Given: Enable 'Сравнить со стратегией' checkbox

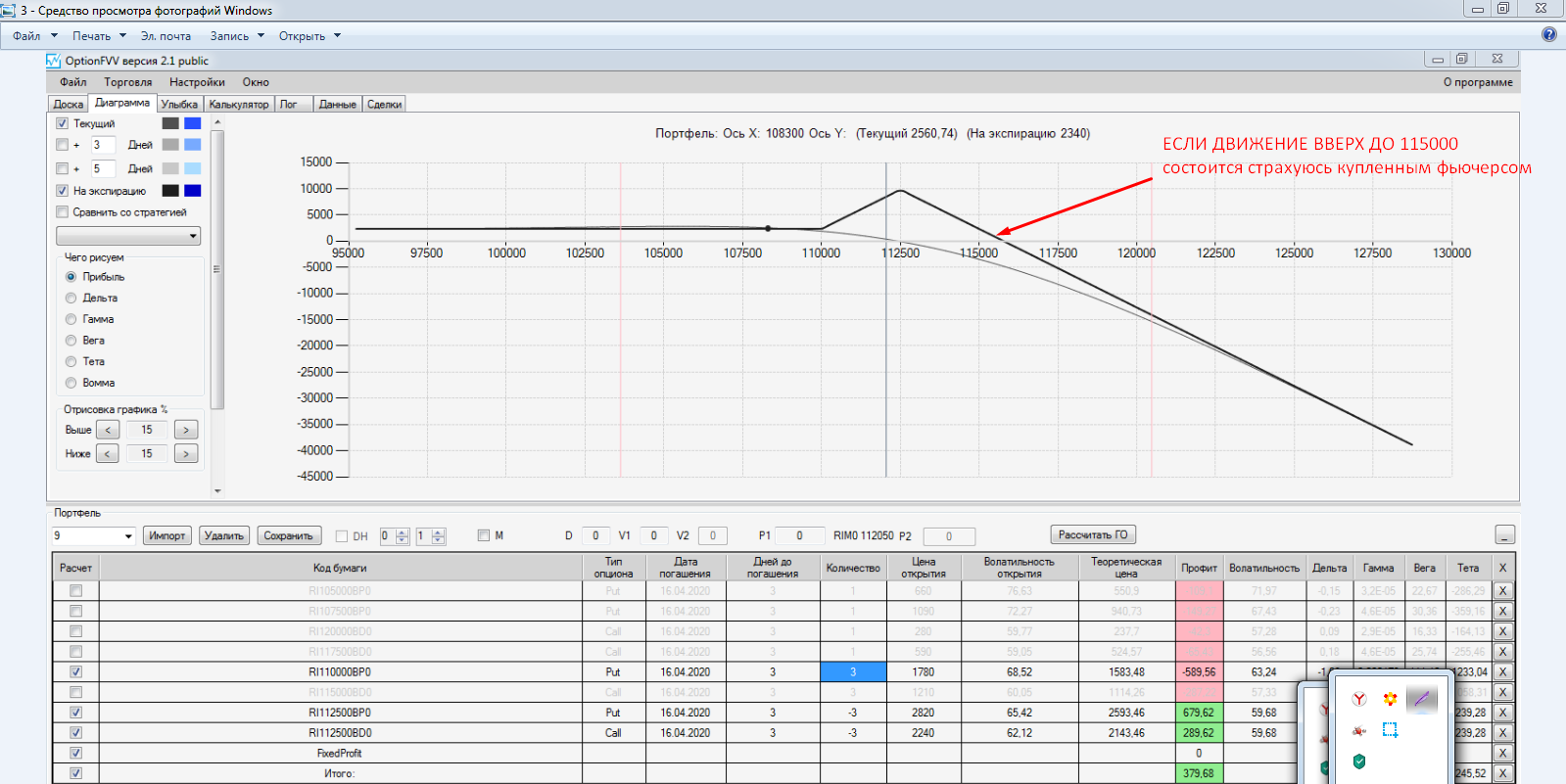Looking at the screenshot, I should point(63,212).
